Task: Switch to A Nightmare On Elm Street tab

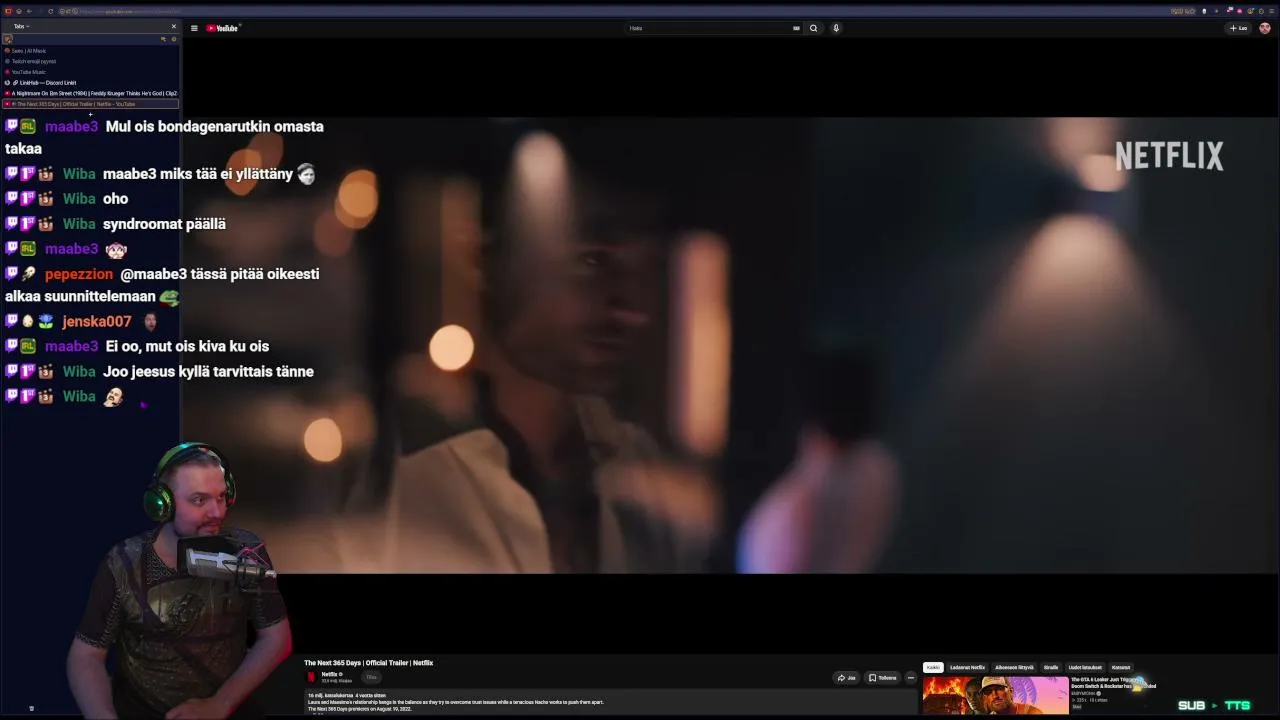Action: pyautogui.click(x=91, y=93)
